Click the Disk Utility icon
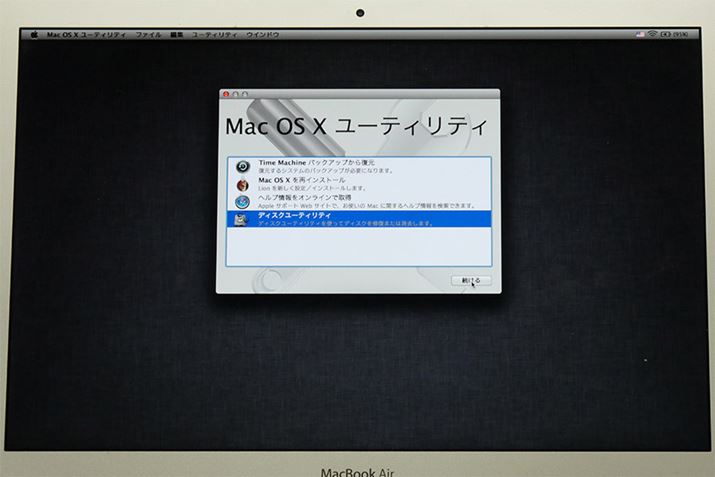 point(241,219)
